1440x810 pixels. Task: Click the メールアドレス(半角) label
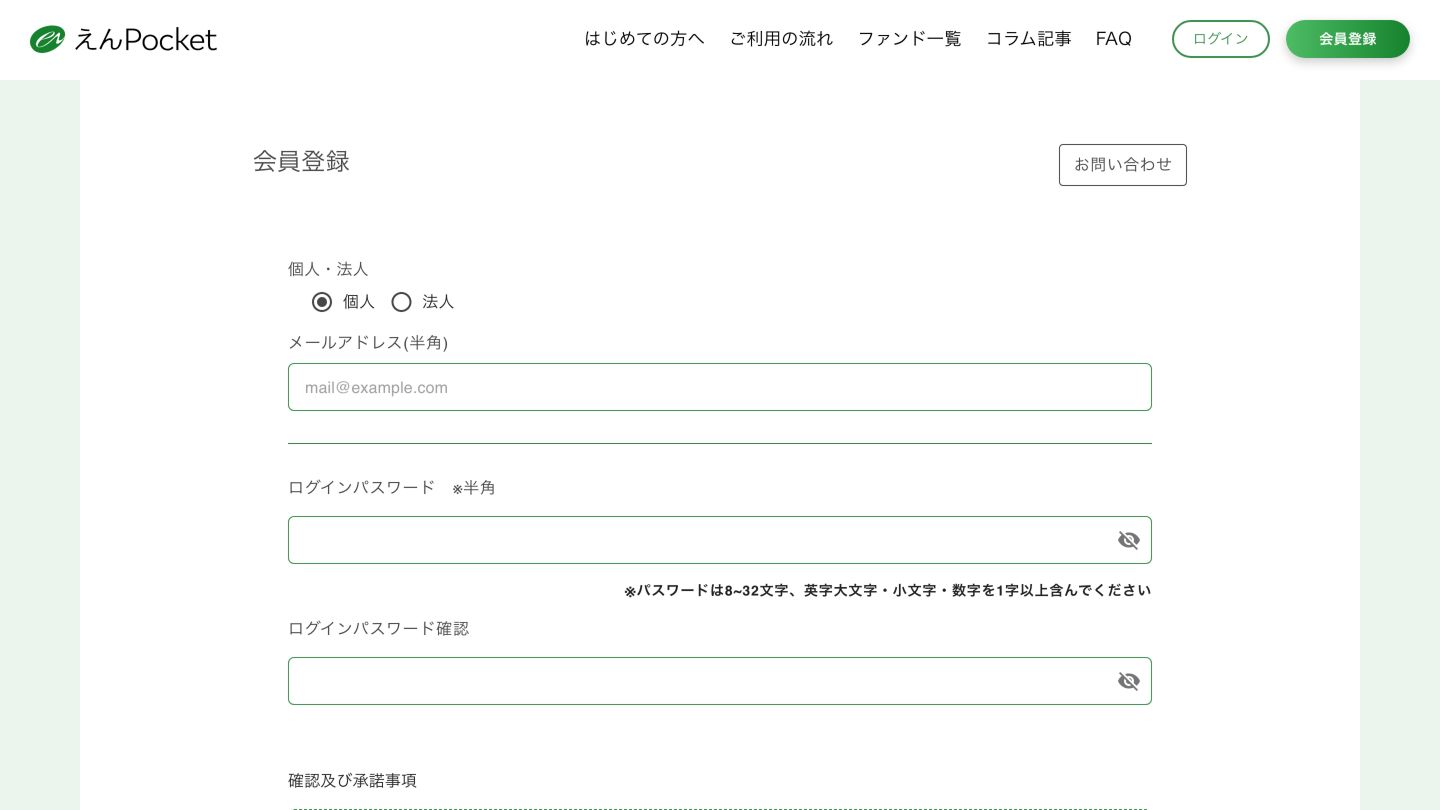coord(368,342)
